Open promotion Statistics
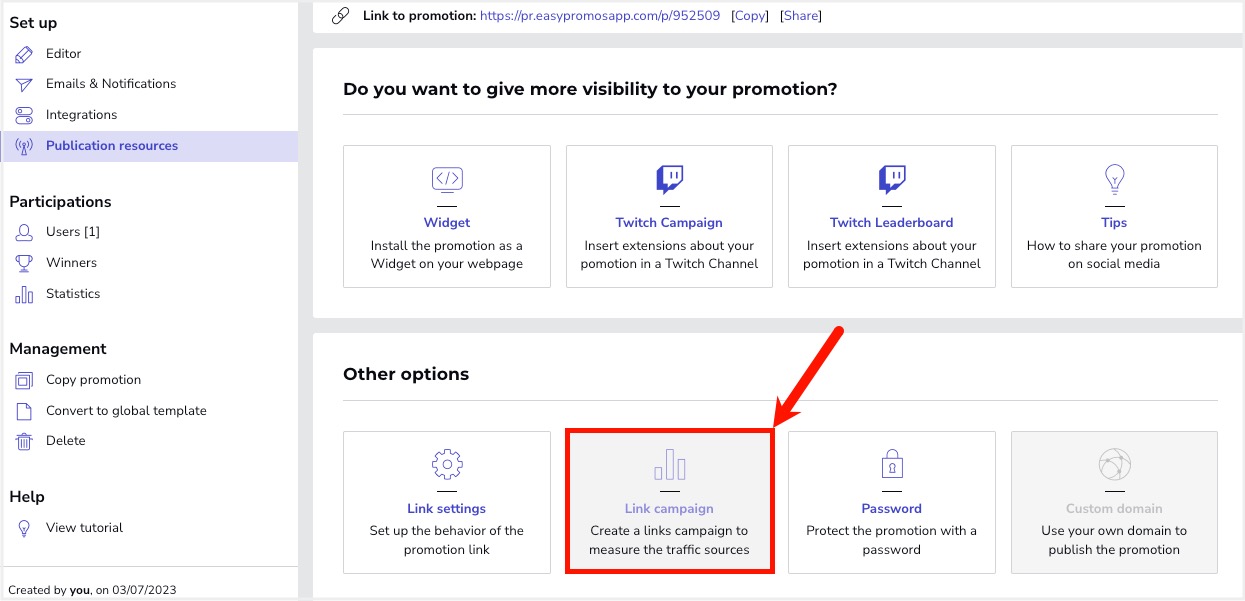Screen dimensions: 1245x601 pyautogui.click(x=73, y=294)
